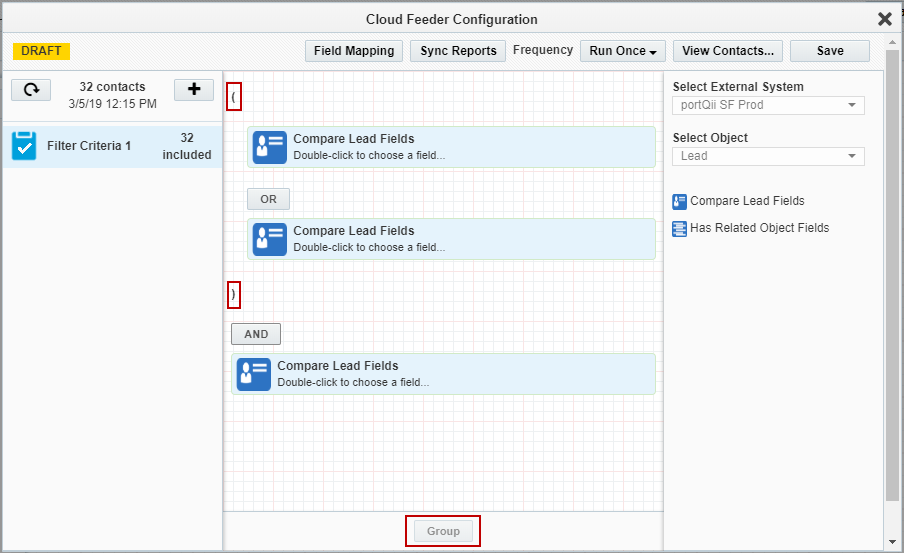
Task: Click the plus icon to add filter
Action: [x=194, y=90]
